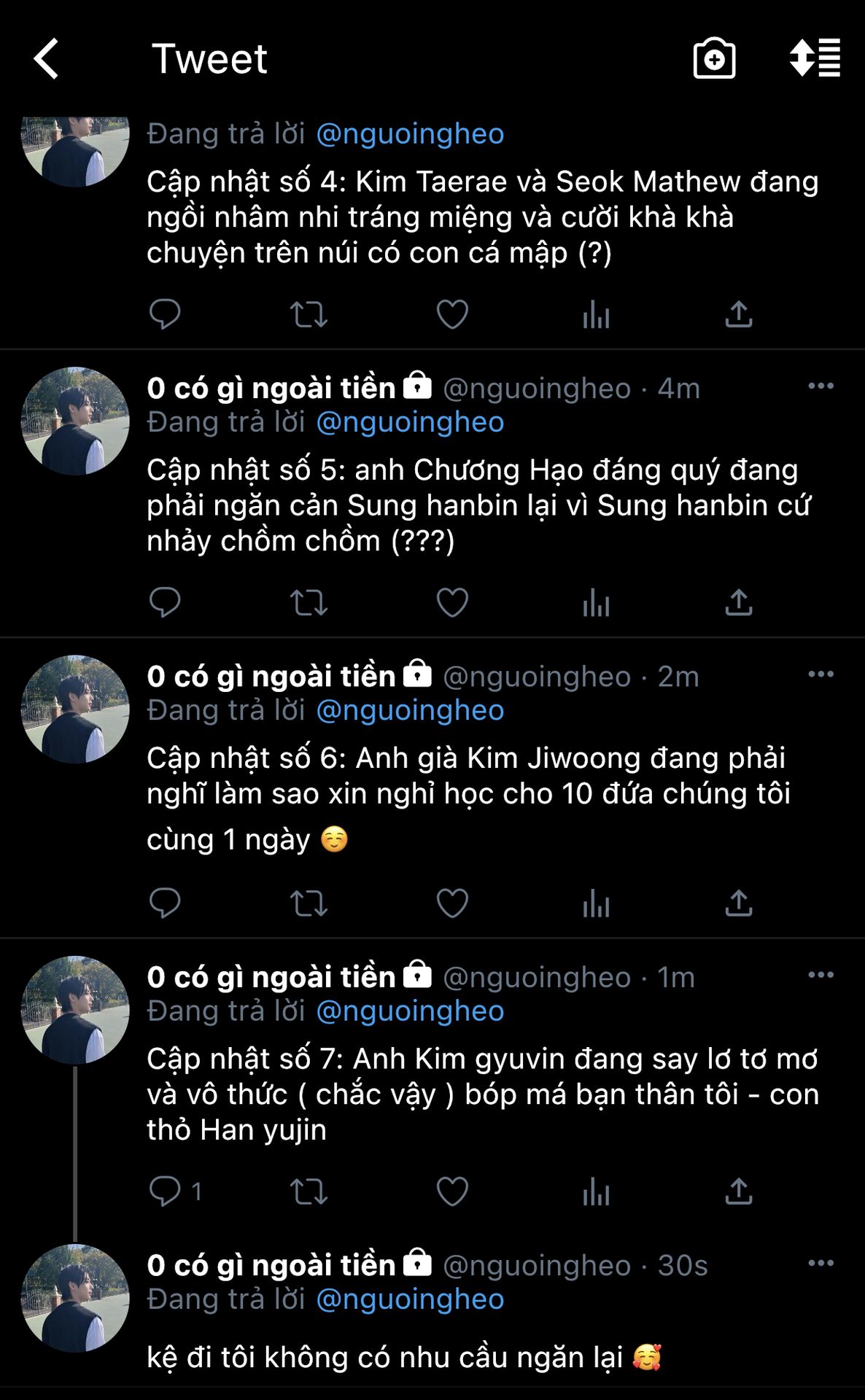Viewport: 865px width, 1400px height.
Task: Open the camera add-photo icon
Action: coord(714,58)
